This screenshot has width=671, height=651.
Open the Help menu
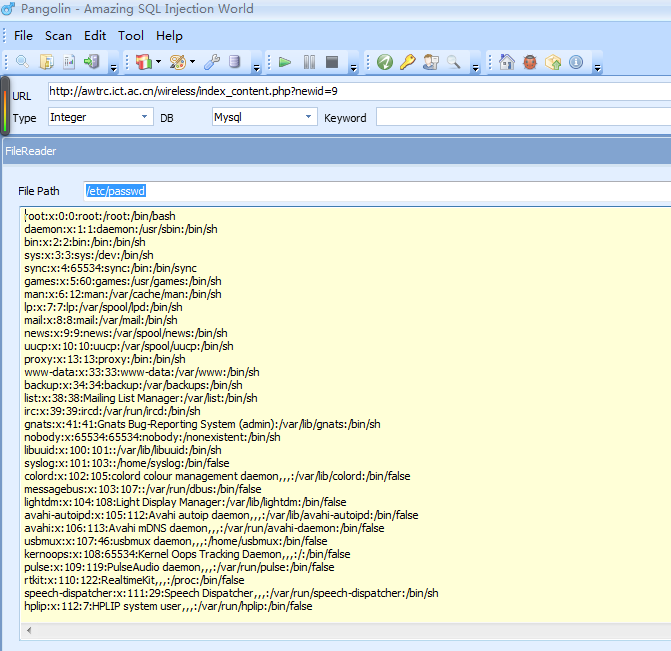tap(169, 36)
